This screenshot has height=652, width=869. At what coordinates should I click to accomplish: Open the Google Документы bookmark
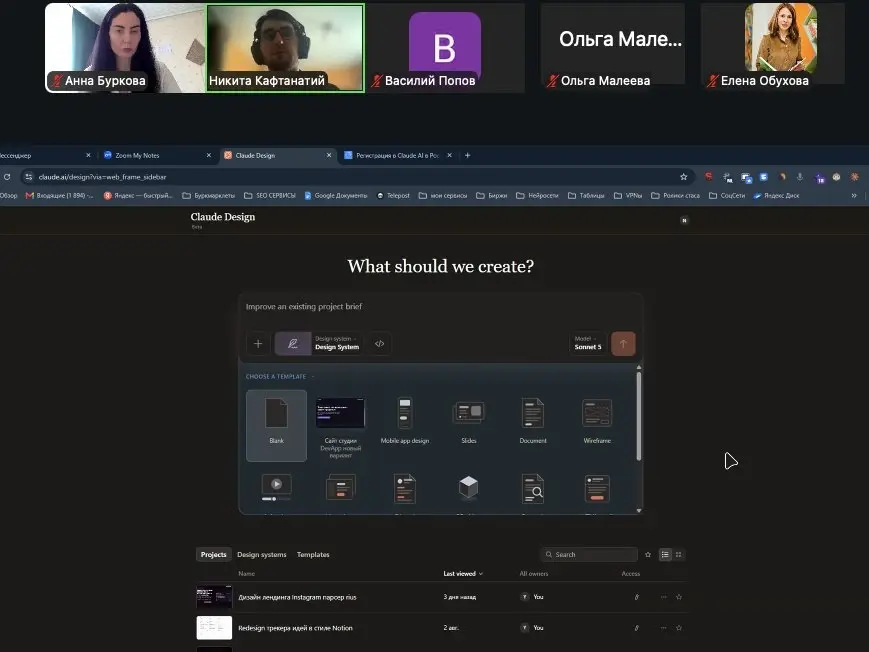[x=336, y=195]
